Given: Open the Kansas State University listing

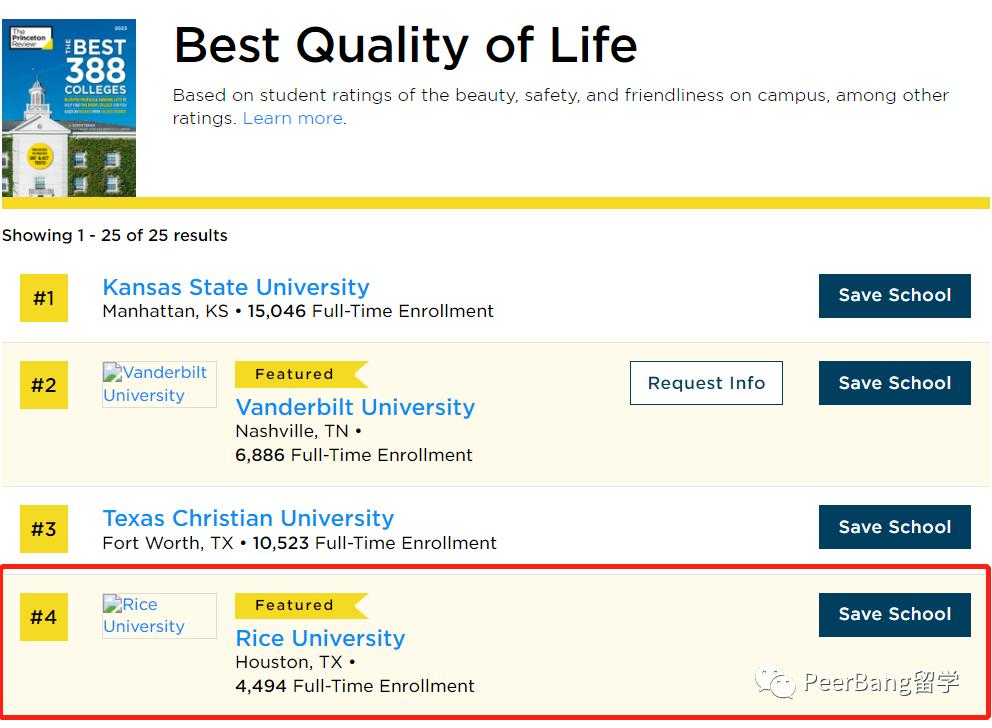Looking at the screenshot, I should (x=236, y=288).
